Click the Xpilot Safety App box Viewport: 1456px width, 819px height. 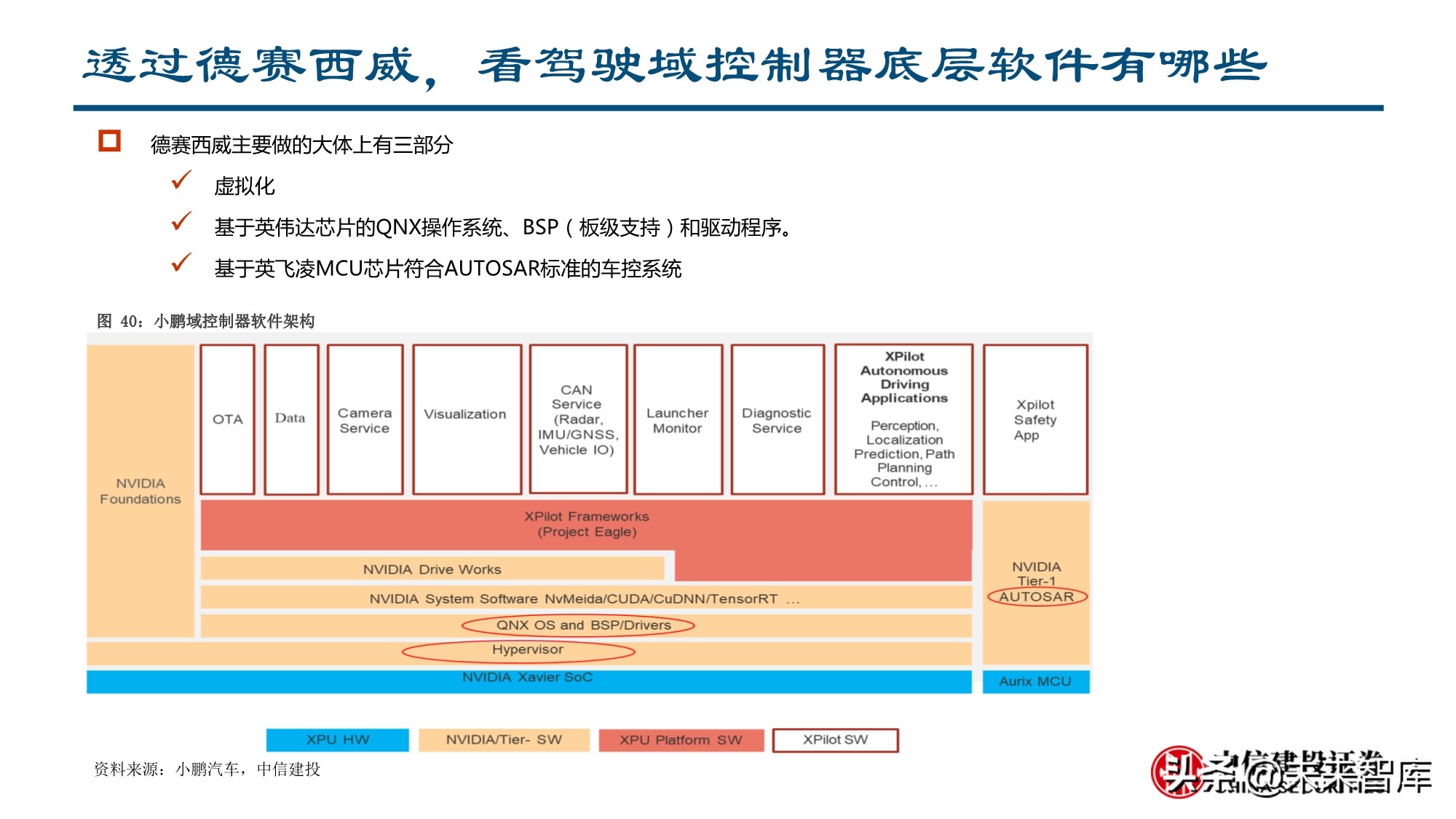click(1035, 419)
